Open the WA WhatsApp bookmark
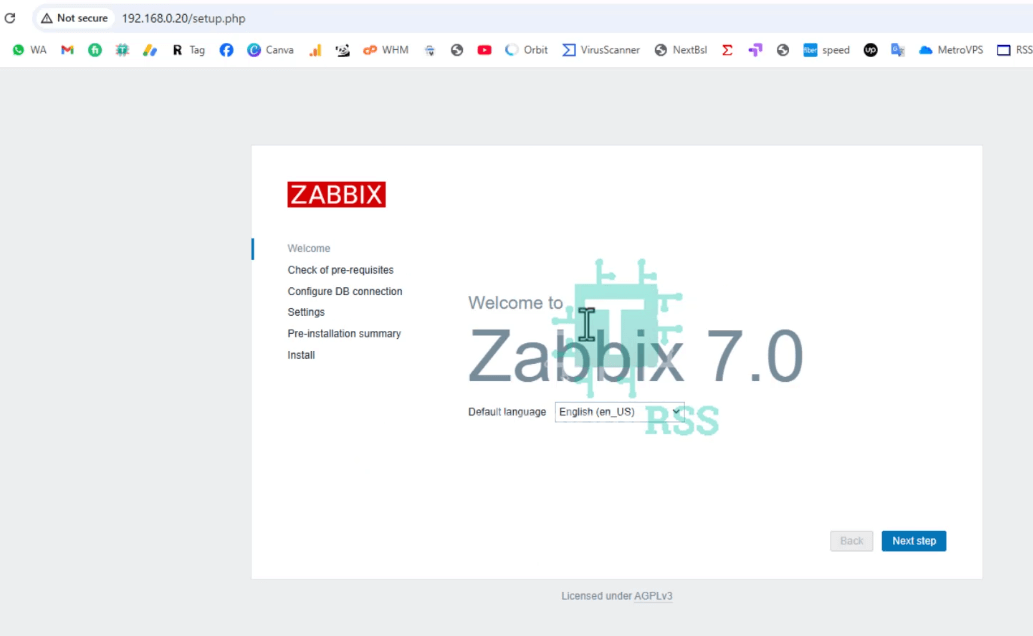The image size is (1033, 636). pos(30,50)
